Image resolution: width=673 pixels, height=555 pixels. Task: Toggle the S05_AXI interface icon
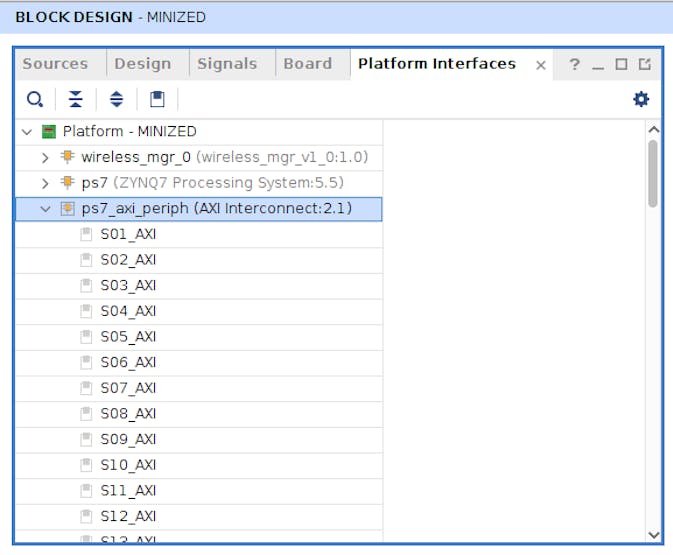[86, 337]
